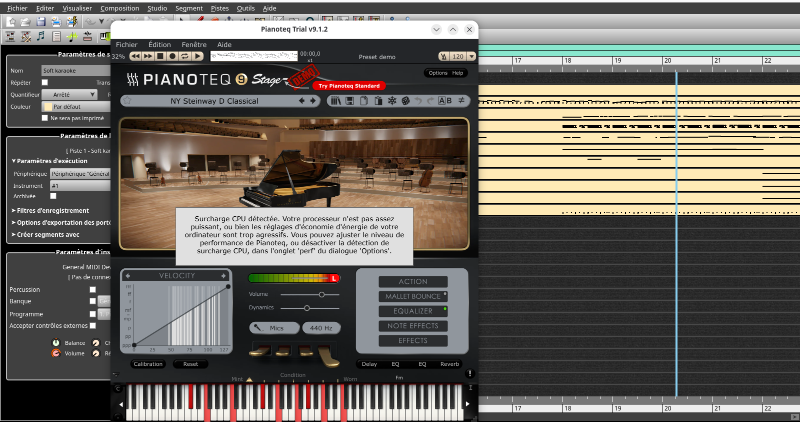
Task: Click the not-equal differences icon
Action: tap(461, 101)
